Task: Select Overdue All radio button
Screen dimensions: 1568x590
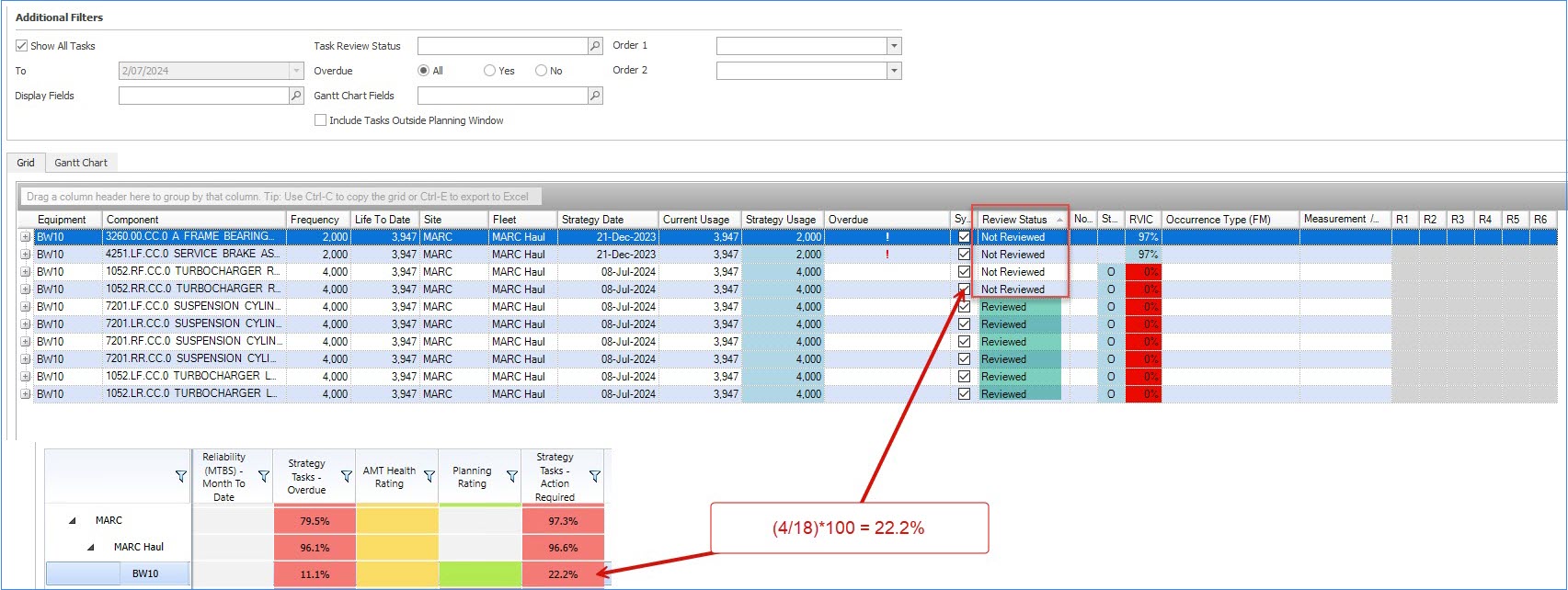Action: (424, 71)
